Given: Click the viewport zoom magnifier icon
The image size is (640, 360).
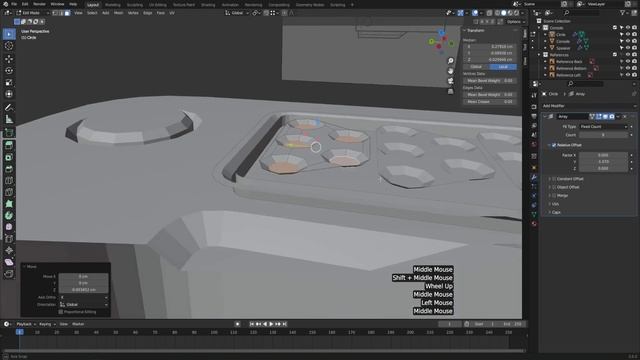Looking at the screenshot, I should coord(451,61).
